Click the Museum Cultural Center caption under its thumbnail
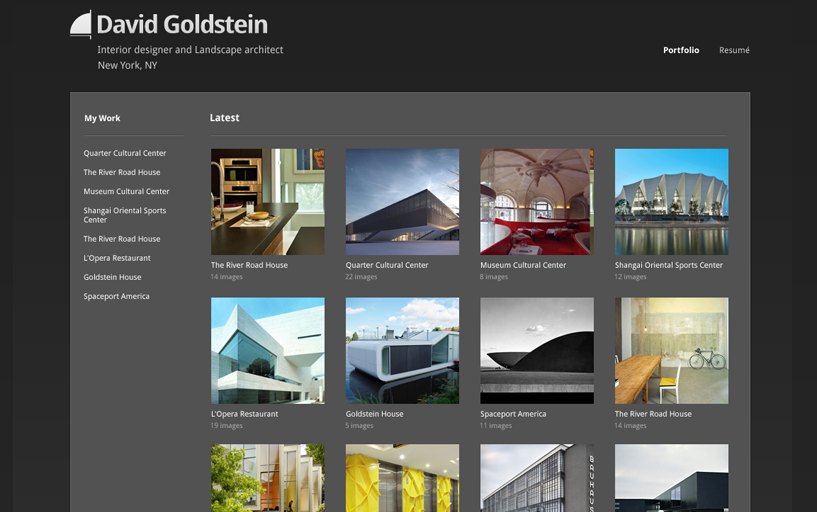 [523, 265]
